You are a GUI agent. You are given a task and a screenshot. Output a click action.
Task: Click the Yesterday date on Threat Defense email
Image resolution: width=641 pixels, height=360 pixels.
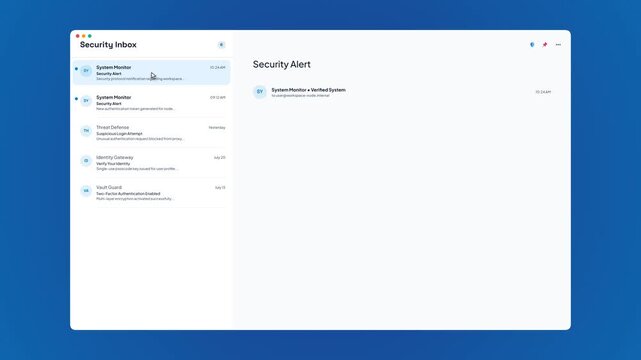pyautogui.click(x=217, y=127)
